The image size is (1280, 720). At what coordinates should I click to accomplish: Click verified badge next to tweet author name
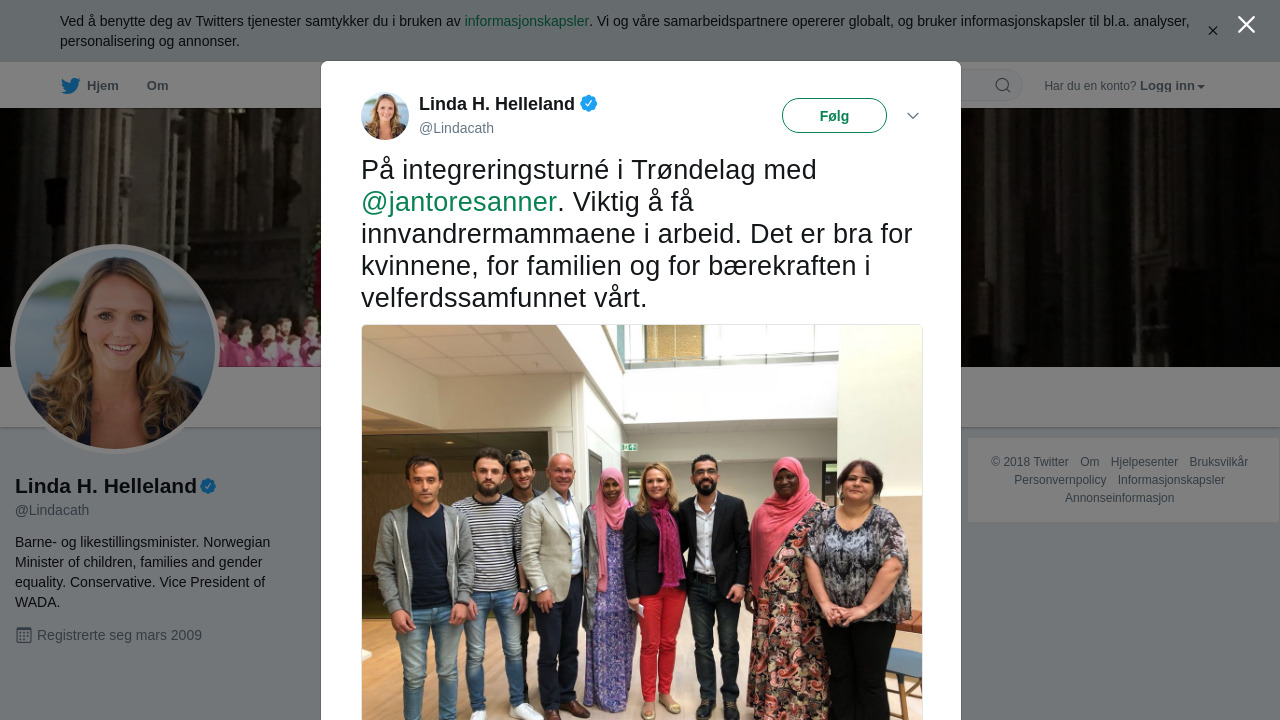(589, 103)
